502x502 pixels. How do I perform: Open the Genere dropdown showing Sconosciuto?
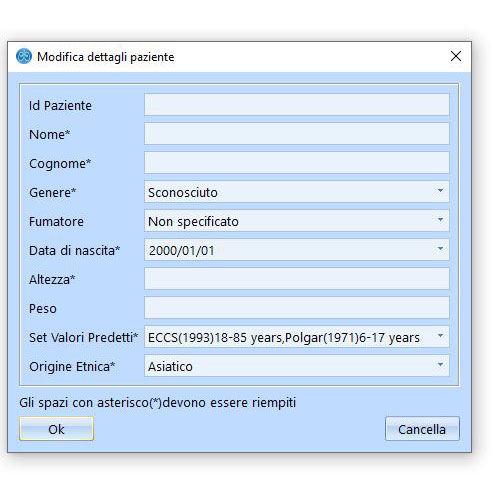tap(297, 192)
